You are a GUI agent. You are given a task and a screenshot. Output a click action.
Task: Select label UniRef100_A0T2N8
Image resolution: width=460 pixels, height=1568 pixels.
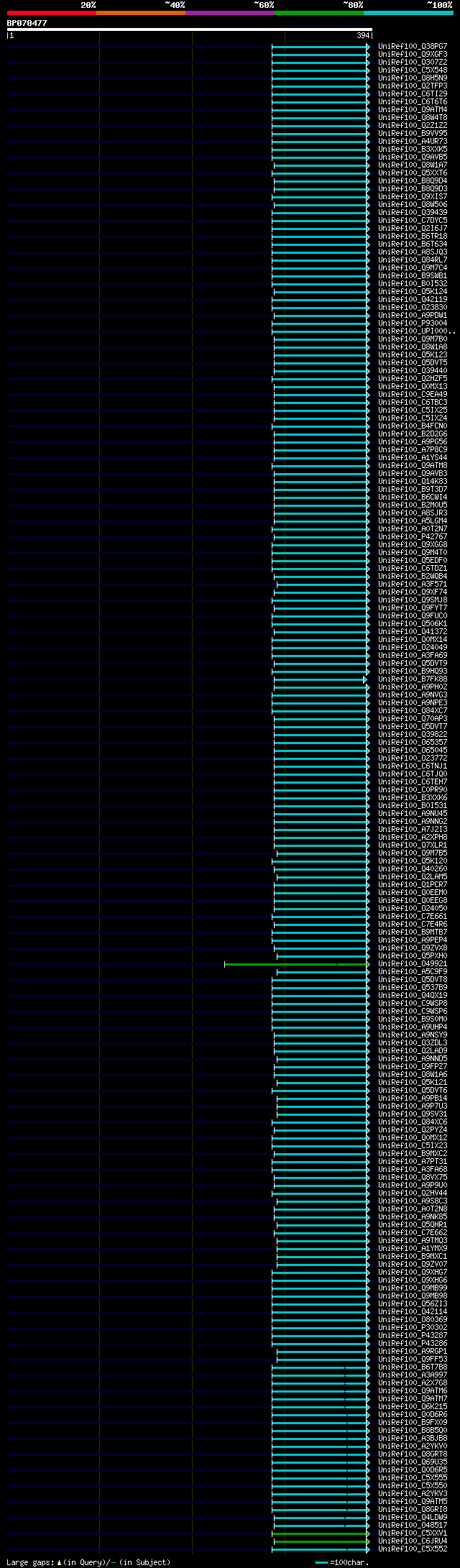413,1209
